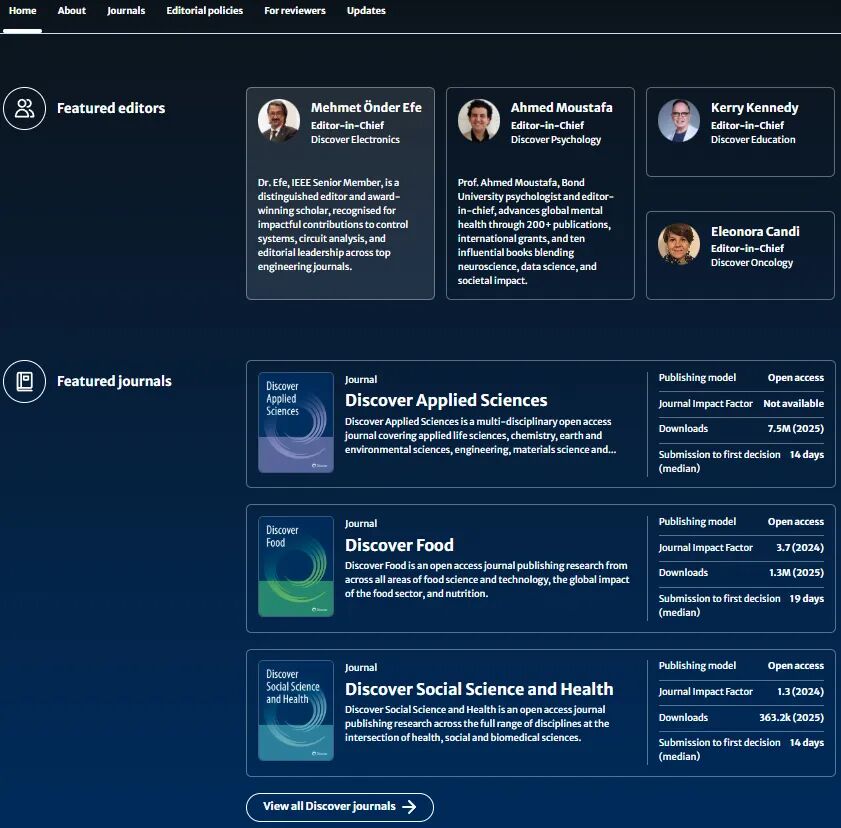This screenshot has width=841, height=828.
Task: Click the 1.3 (2024) impact factor value
Action: point(801,692)
